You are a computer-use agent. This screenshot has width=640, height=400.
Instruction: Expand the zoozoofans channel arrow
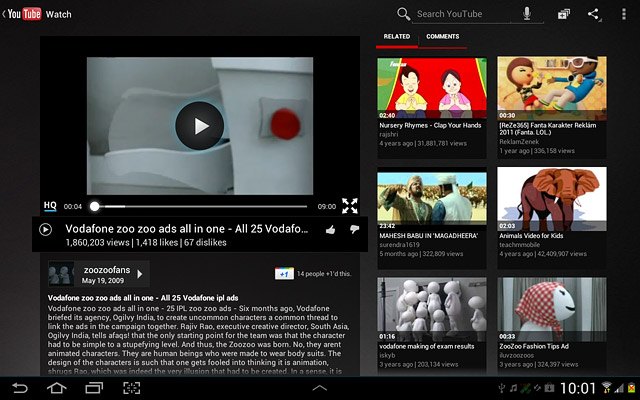point(140,274)
